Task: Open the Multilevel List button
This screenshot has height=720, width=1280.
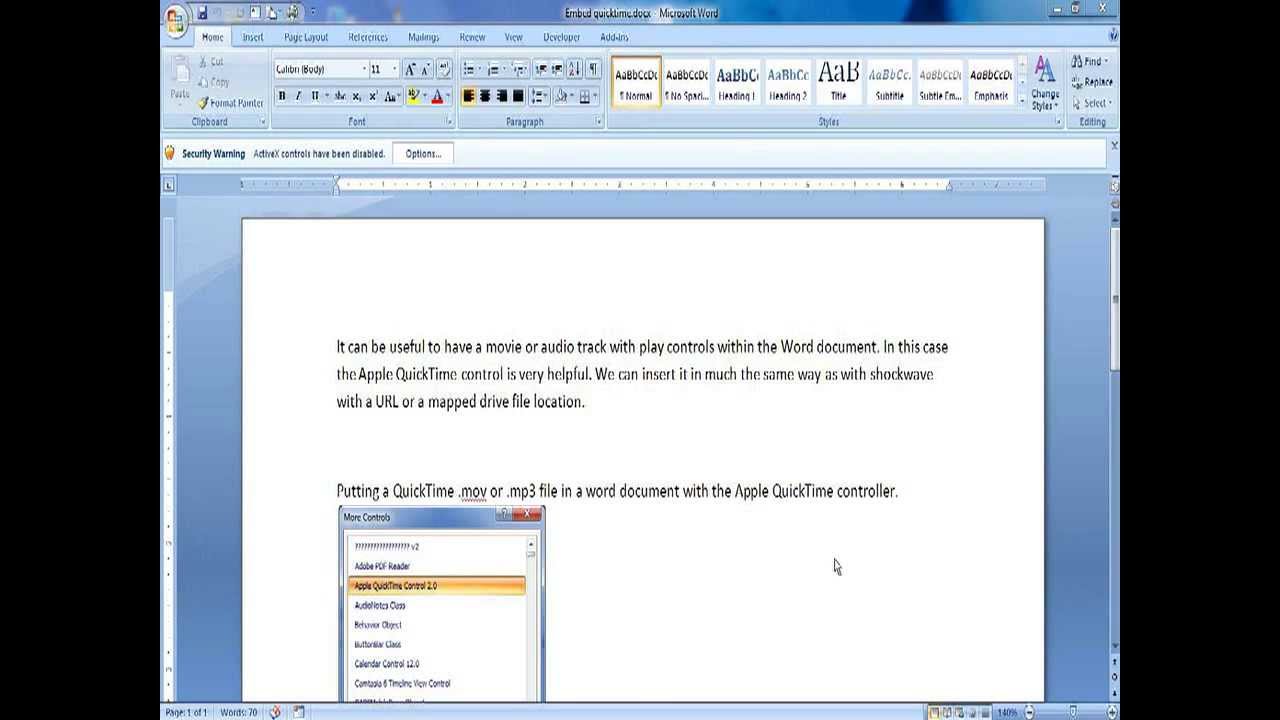Action: [x=519, y=69]
